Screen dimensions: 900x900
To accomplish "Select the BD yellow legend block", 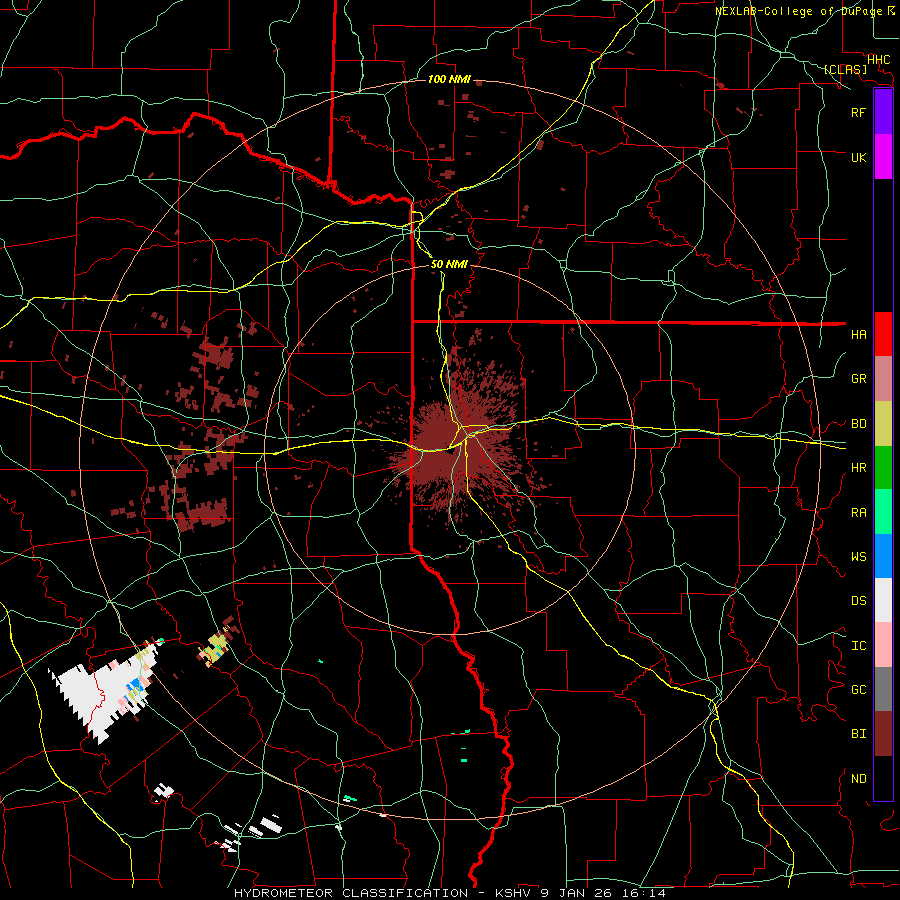I will pos(883,423).
